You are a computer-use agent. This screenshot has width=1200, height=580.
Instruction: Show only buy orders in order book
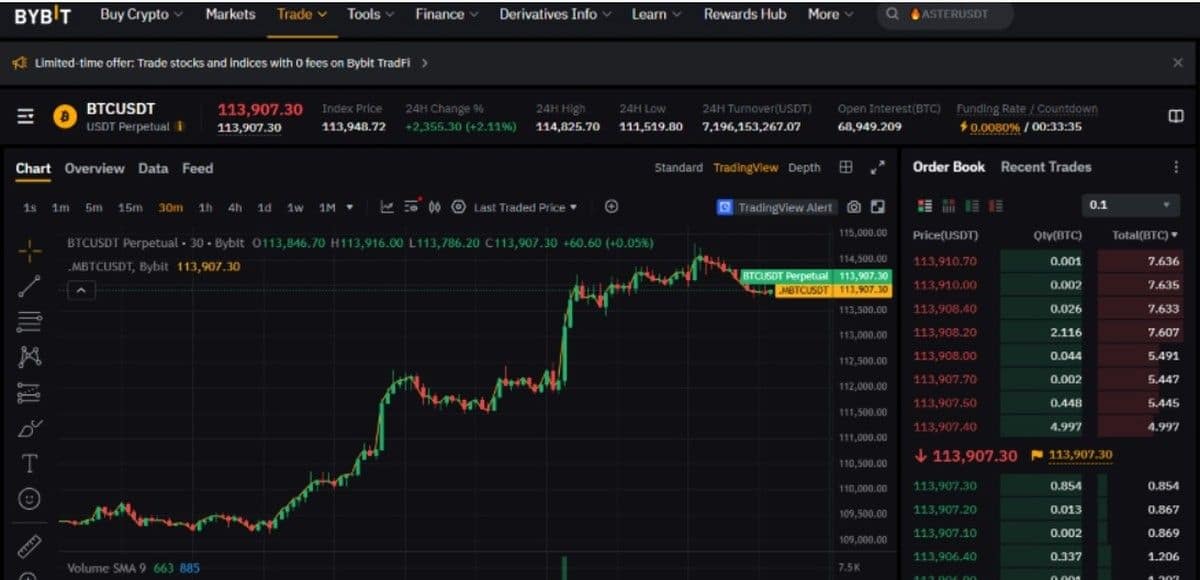pyautogui.click(x=972, y=206)
